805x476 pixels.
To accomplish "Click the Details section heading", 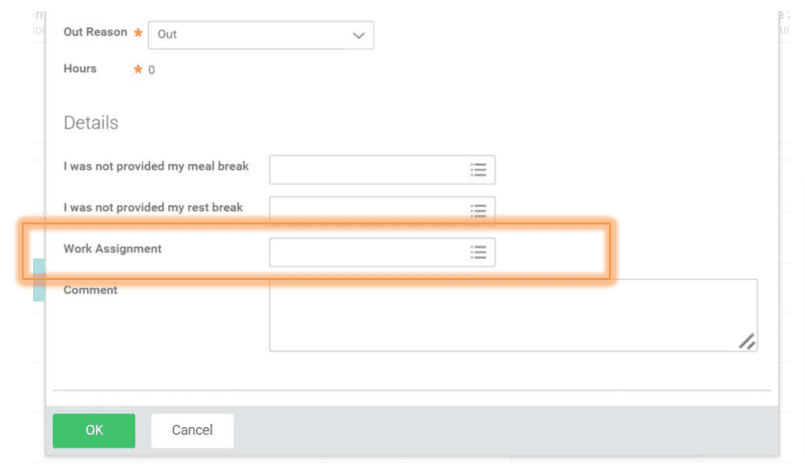I will [x=91, y=123].
